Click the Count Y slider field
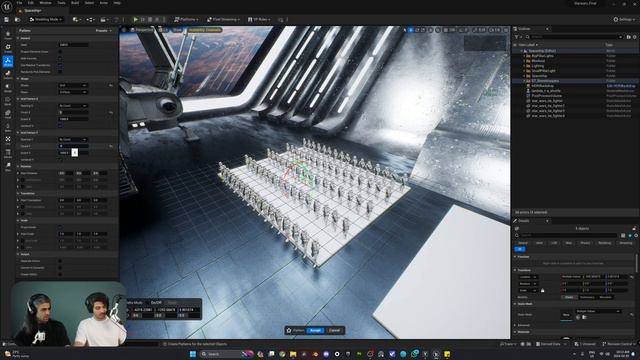The height and width of the screenshot is (360, 640). tap(73, 146)
